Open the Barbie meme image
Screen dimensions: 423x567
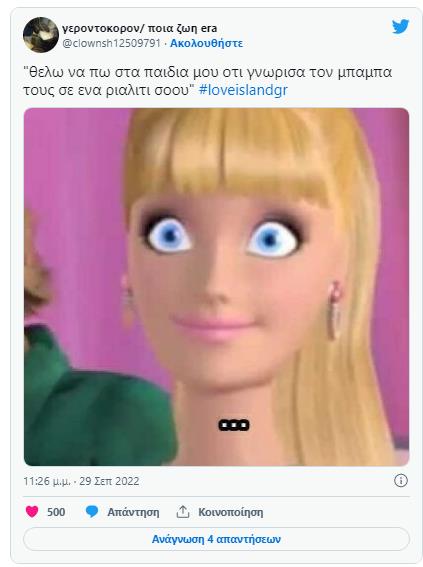pos(217,287)
